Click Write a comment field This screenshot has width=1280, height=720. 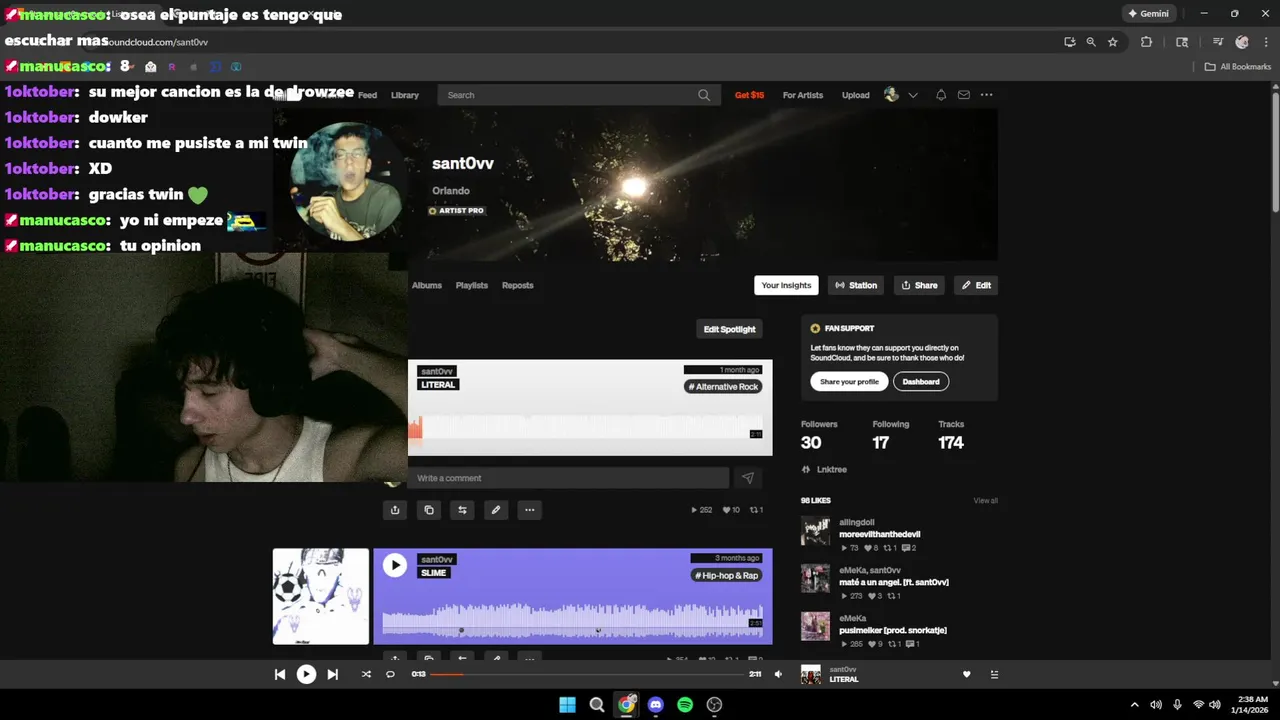coord(568,478)
